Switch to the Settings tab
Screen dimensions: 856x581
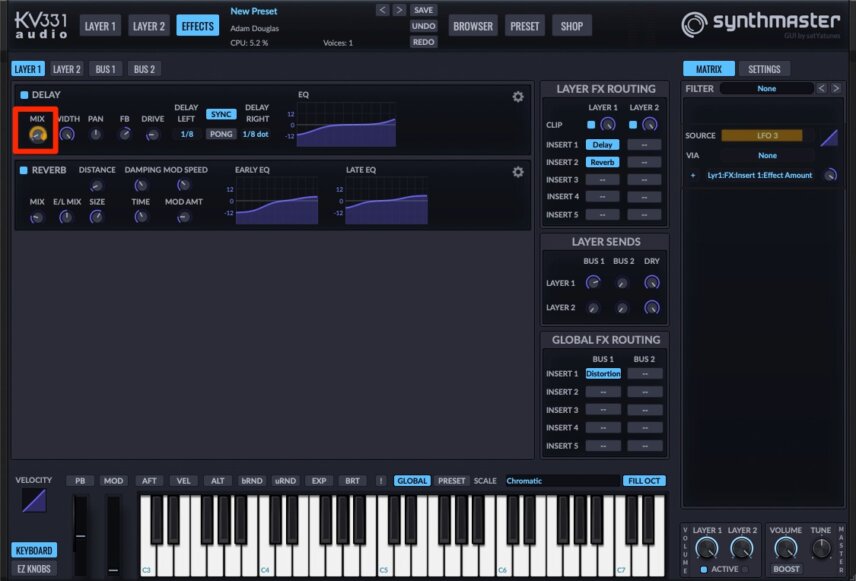coord(764,69)
